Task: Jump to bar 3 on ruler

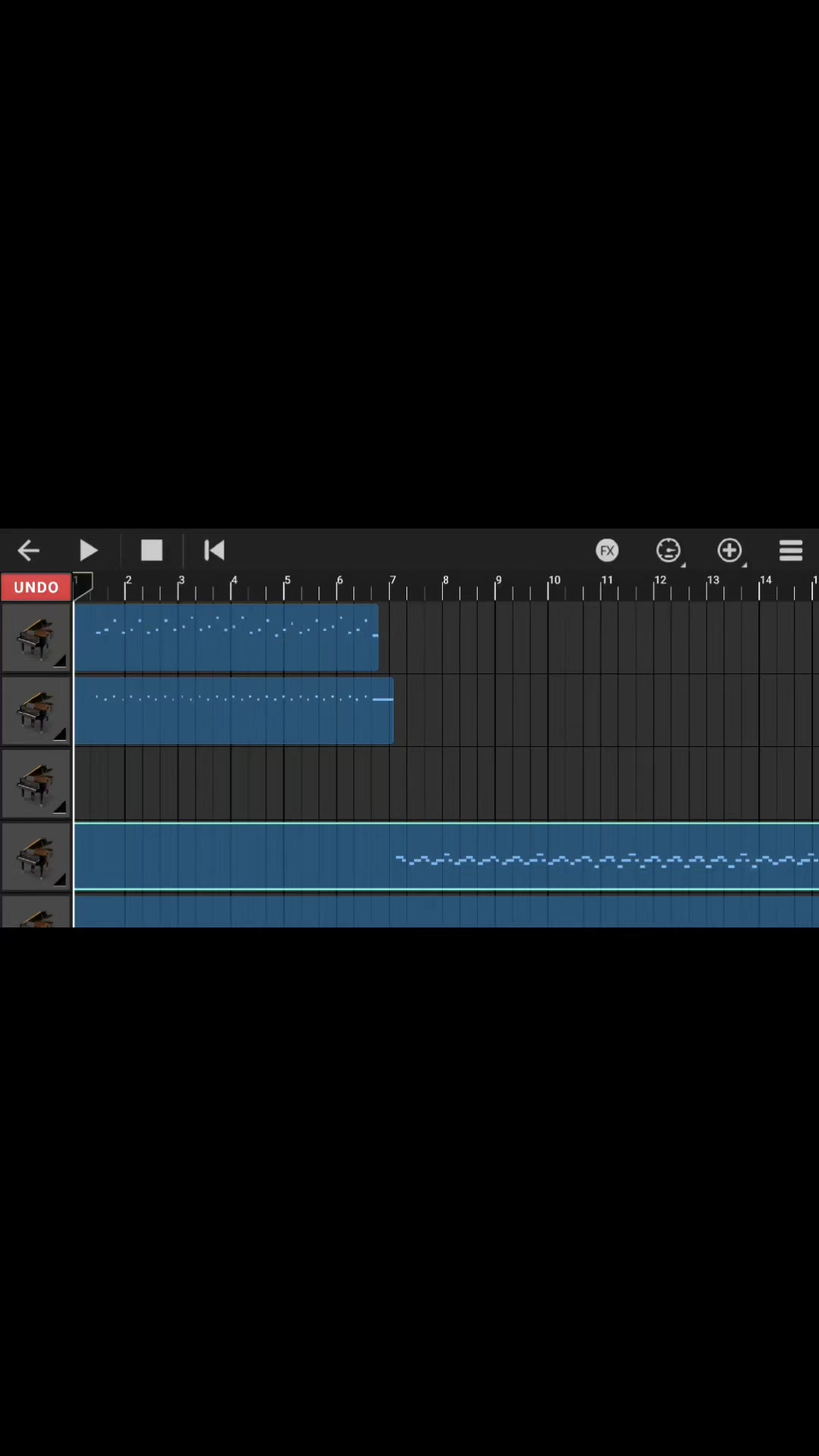Action: coord(181,580)
